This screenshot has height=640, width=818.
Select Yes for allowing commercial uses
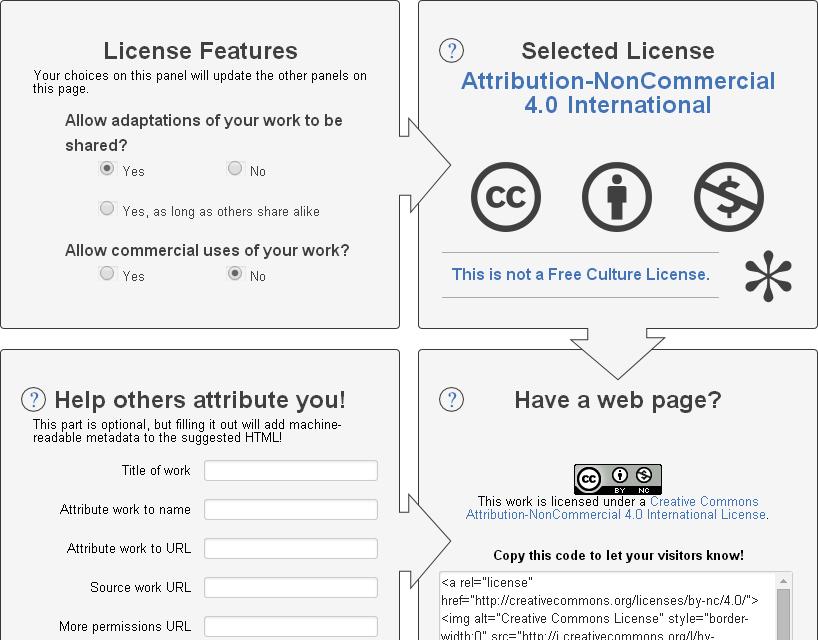pos(107,273)
